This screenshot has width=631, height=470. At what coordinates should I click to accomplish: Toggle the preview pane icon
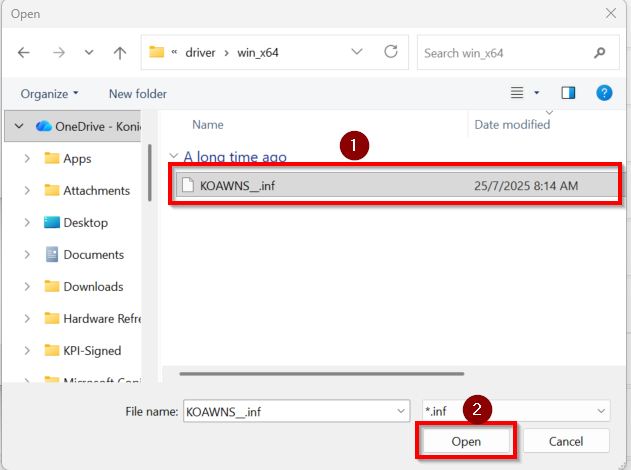[568, 93]
